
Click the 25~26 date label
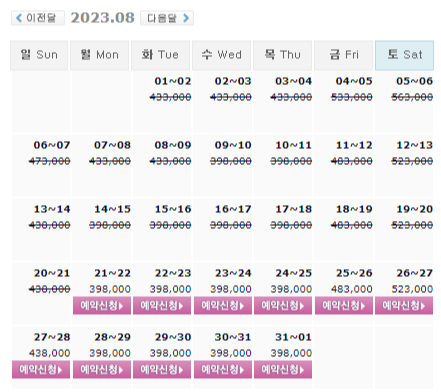(354, 273)
